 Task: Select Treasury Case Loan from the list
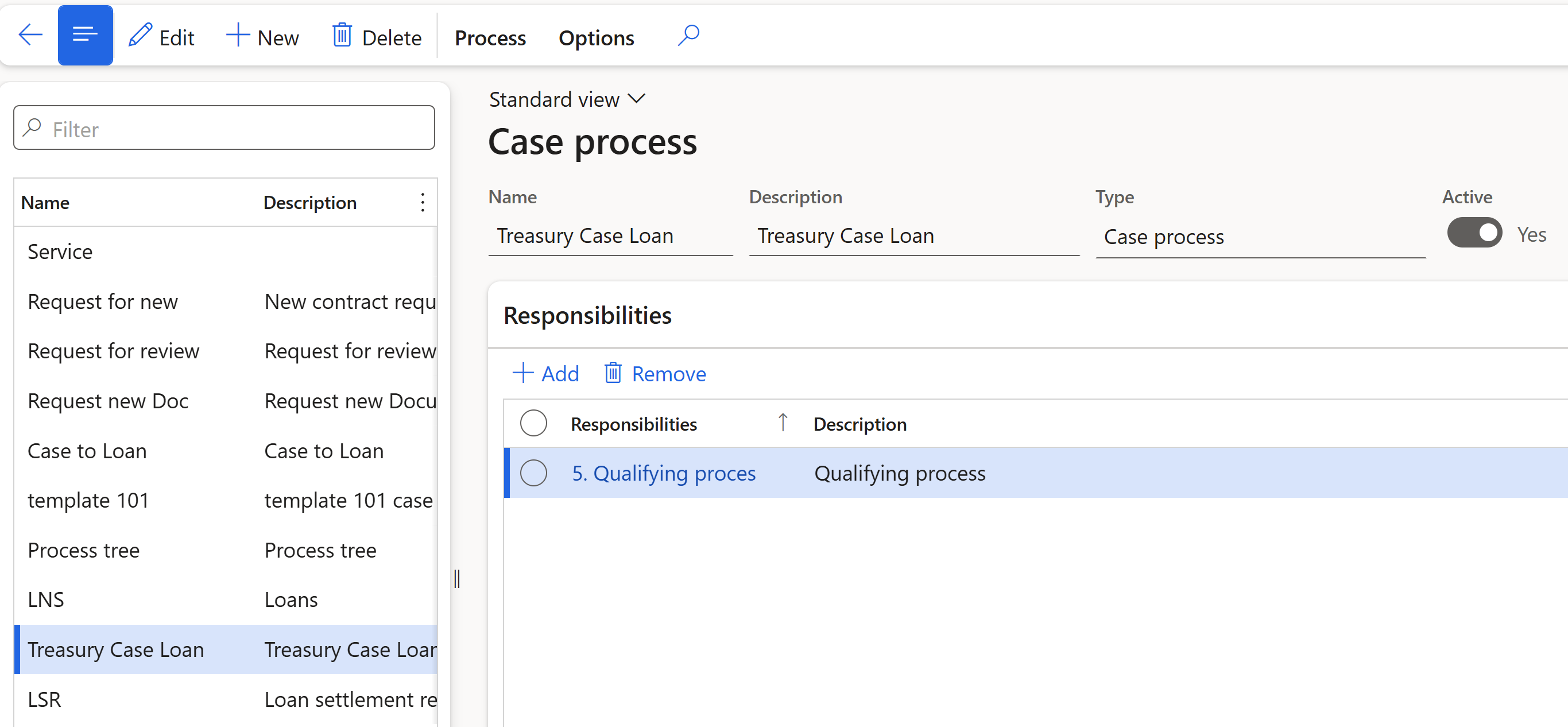pos(116,649)
